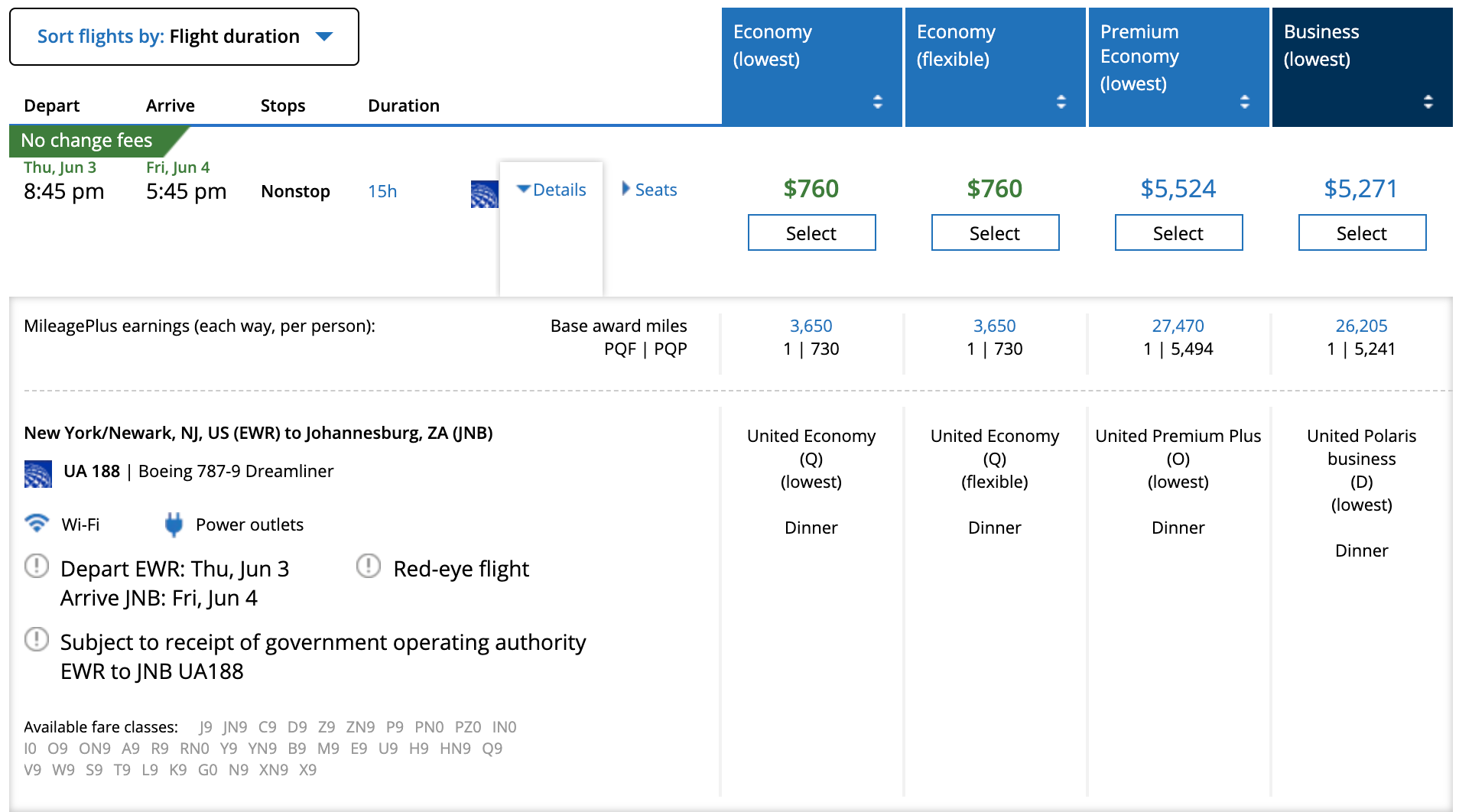Click the United logo next to UA 188
1459x812 pixels.
click(x=38, y=473)
